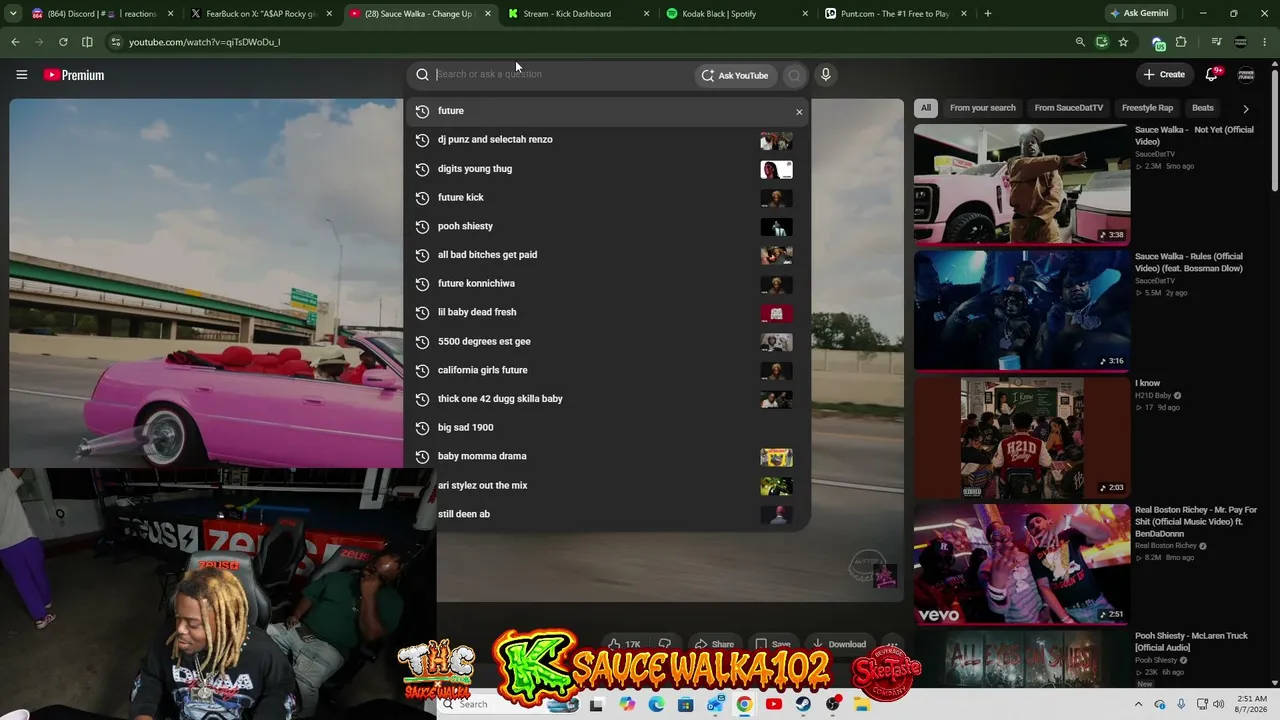Open the Microsoft Store from the taskbar
The width and height of the screenshot is (1280, 720).
685,704
